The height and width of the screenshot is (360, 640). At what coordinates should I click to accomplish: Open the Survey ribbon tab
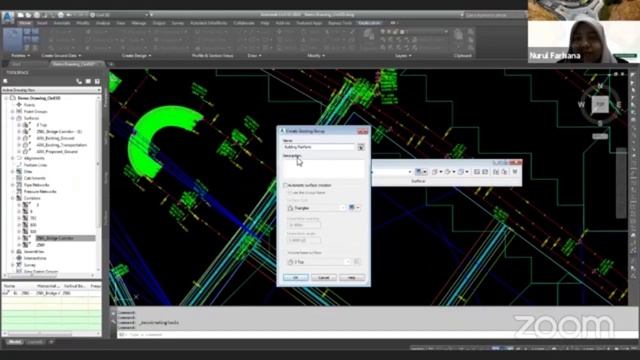(178, 23)
